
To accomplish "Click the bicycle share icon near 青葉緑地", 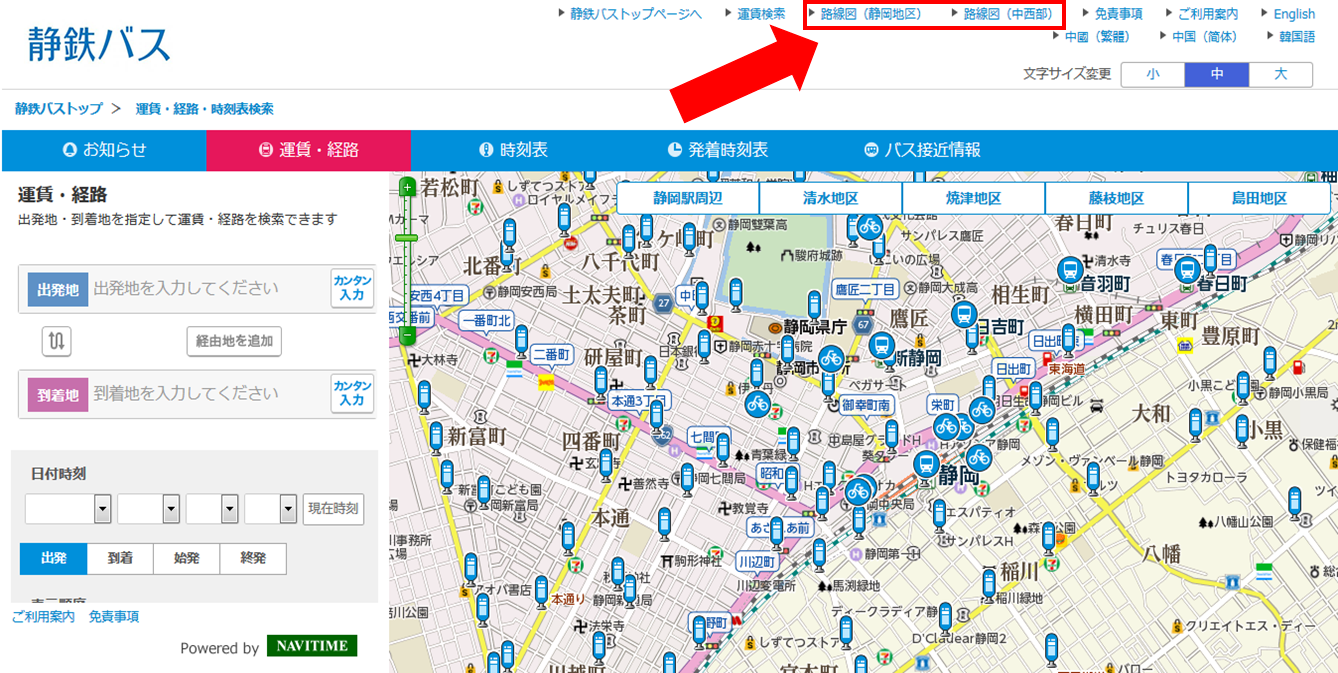I will [757, 407].
